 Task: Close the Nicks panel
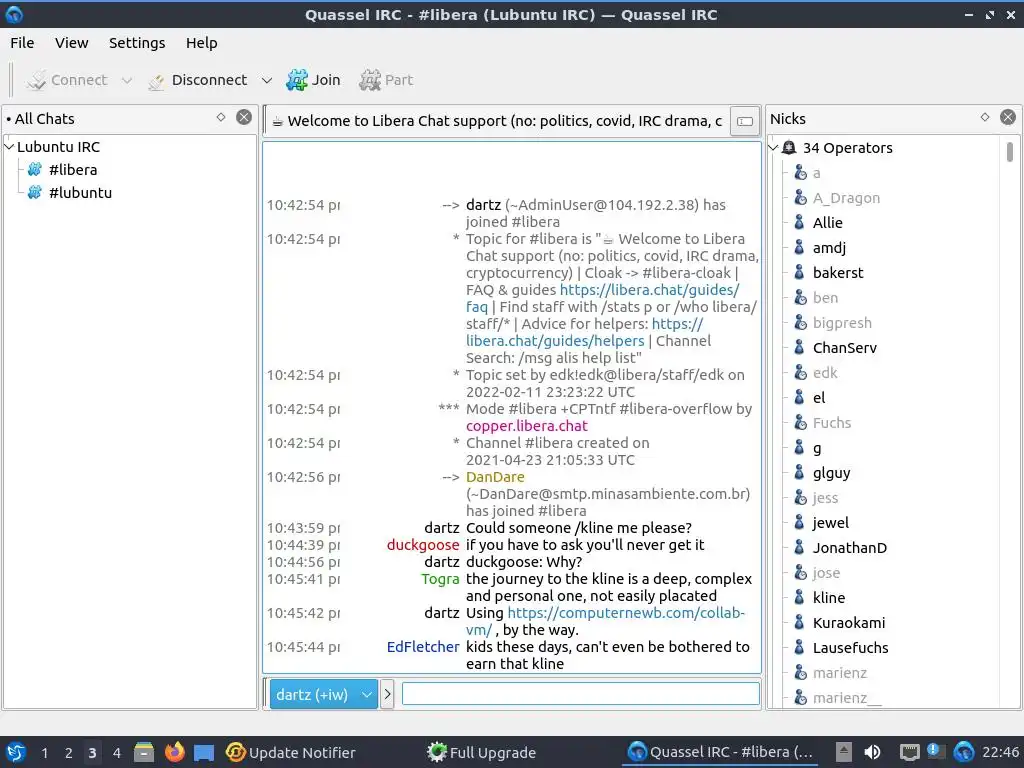click(x=1008, y=118)
